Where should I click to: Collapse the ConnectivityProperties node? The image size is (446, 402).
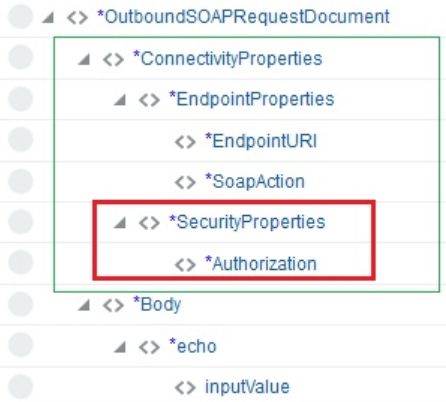(84, 60)
